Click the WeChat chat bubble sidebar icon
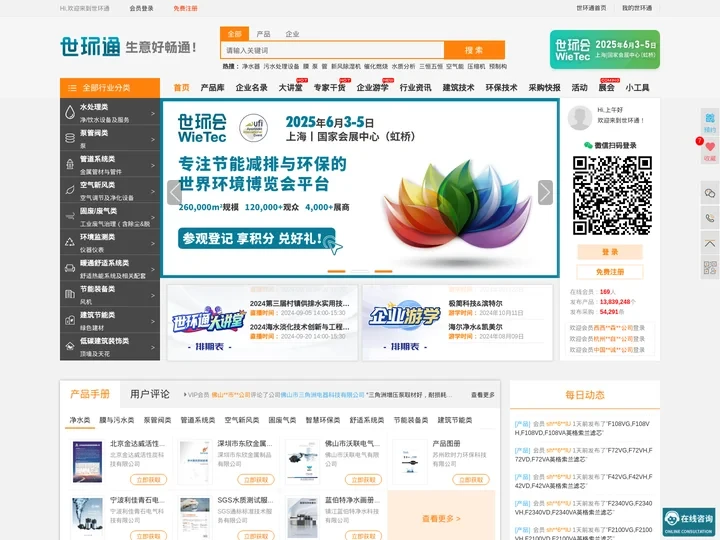The height and width of the screenshot is (540, 720). pyautogui.click(x=710, y=193)
